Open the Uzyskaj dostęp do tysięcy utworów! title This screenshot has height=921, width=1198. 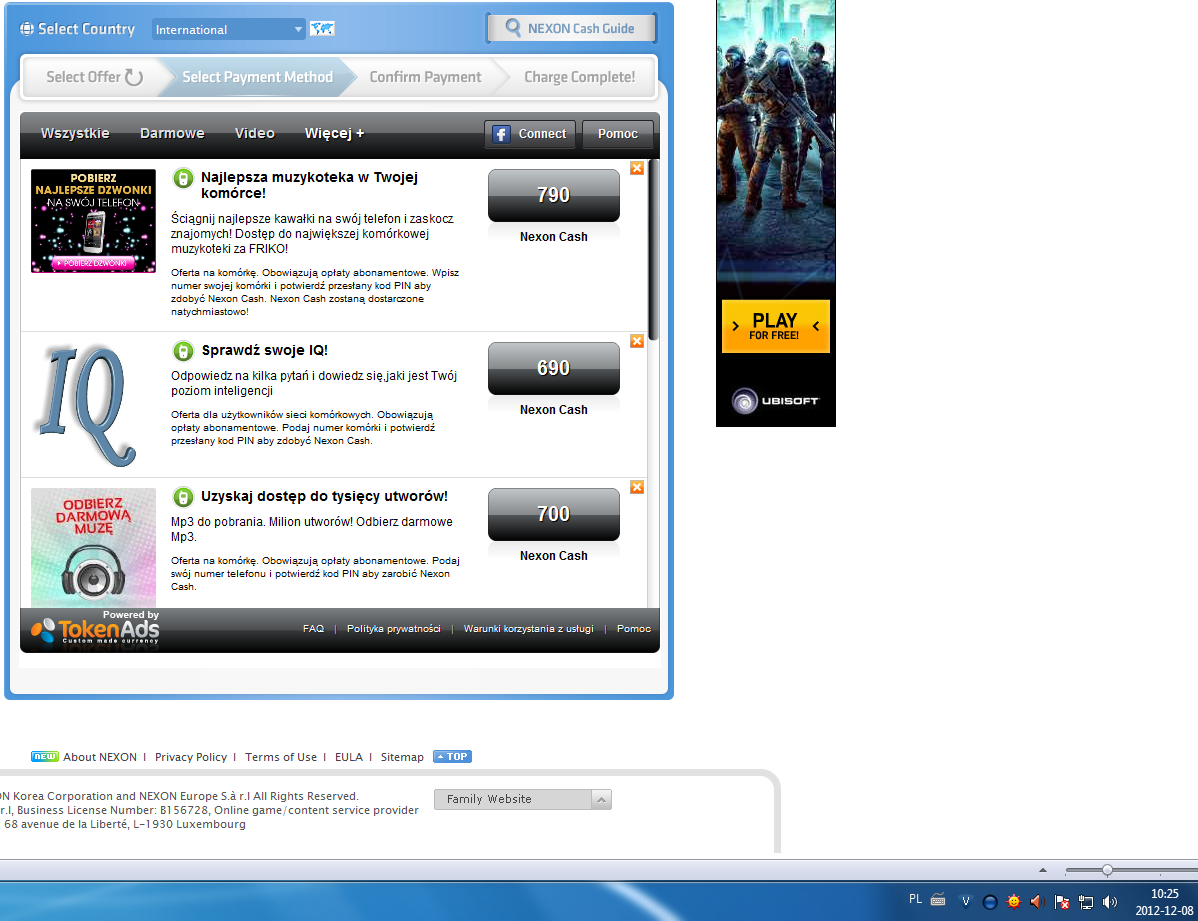(324, 496)
